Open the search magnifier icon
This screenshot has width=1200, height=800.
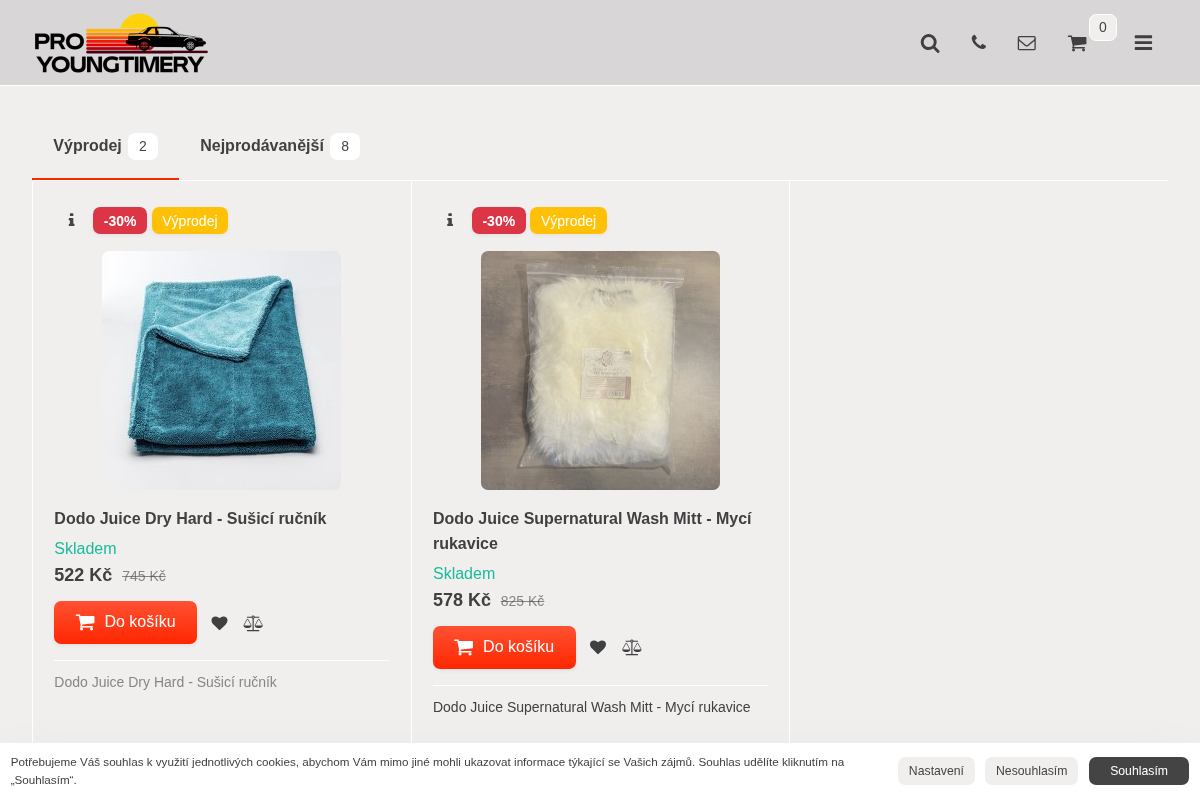point(930,43)
